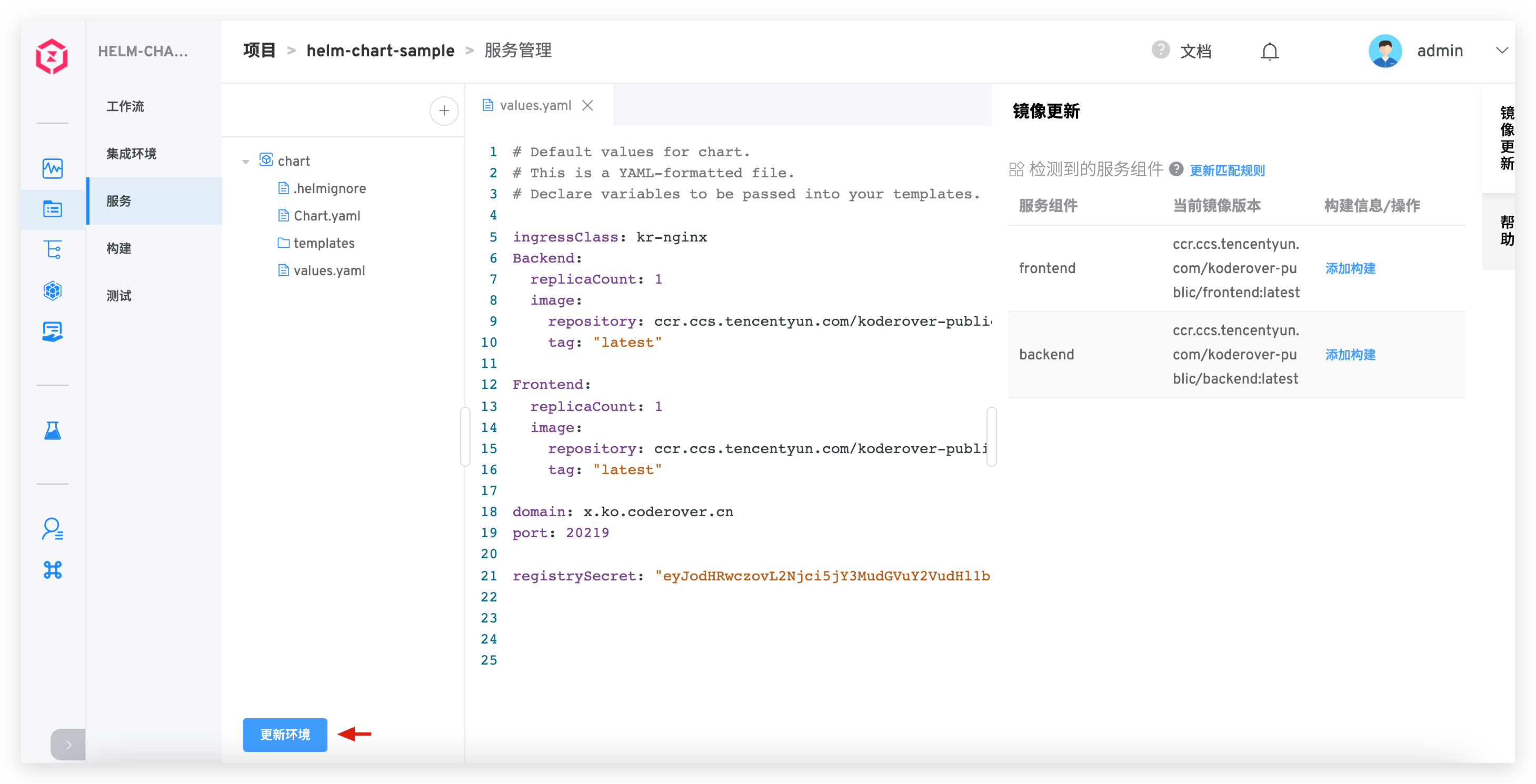Select the test lab flask icon
This screenshot has height=784, width=1536.
(53, 431)
